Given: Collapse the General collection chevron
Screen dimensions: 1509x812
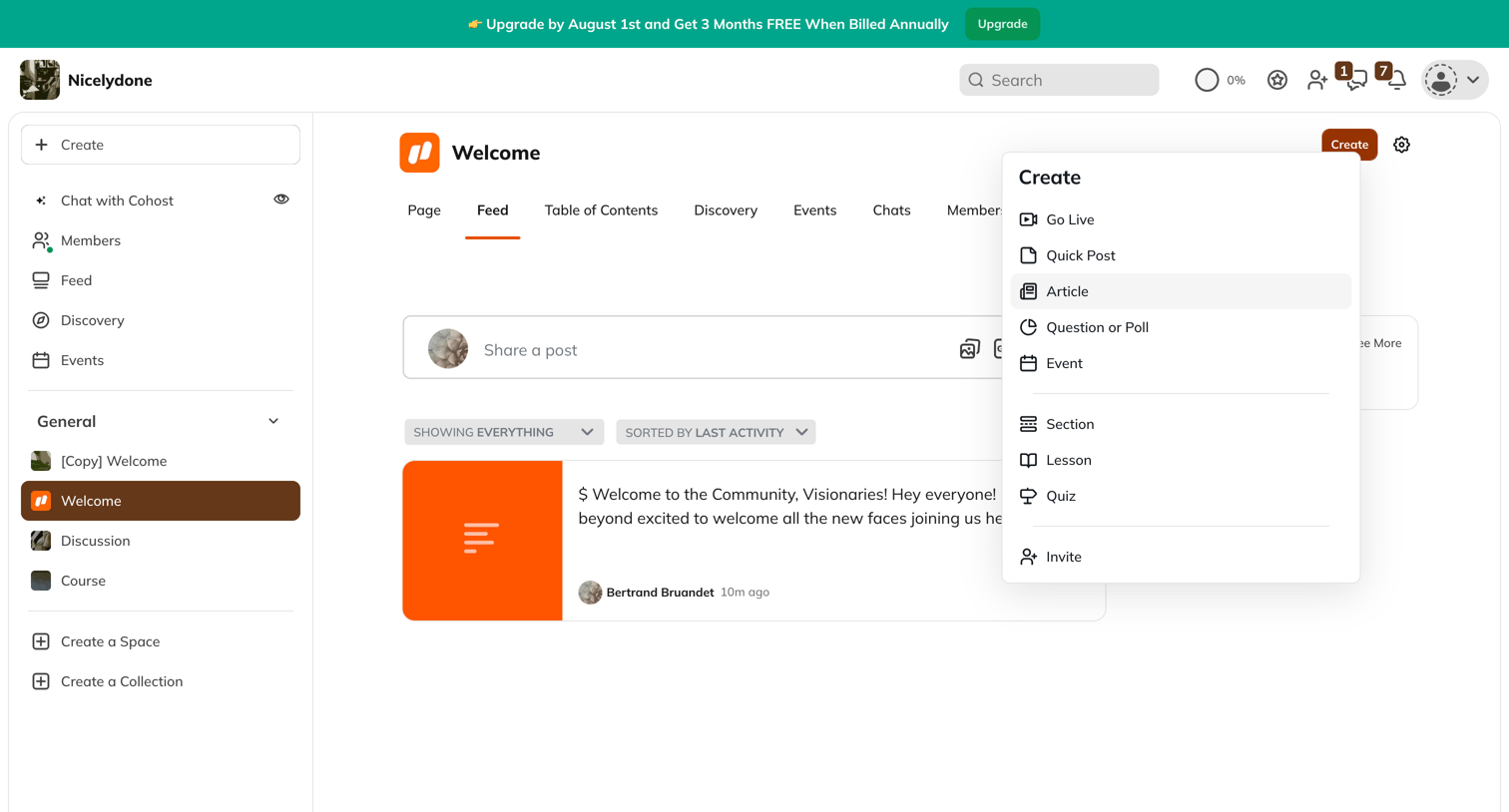Looking at the screenshot, I should 273,421.
